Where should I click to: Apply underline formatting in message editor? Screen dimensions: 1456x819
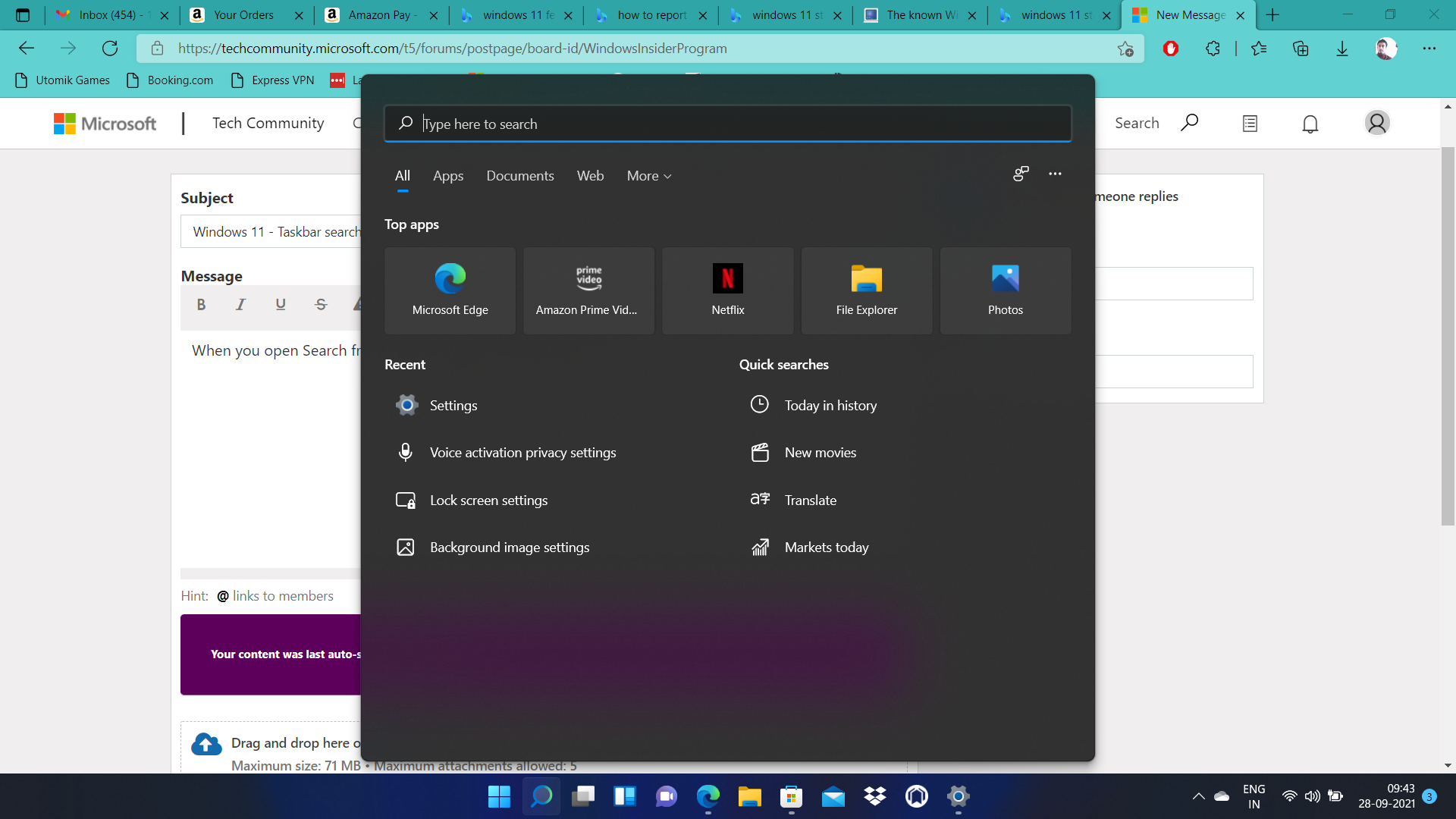281,305
